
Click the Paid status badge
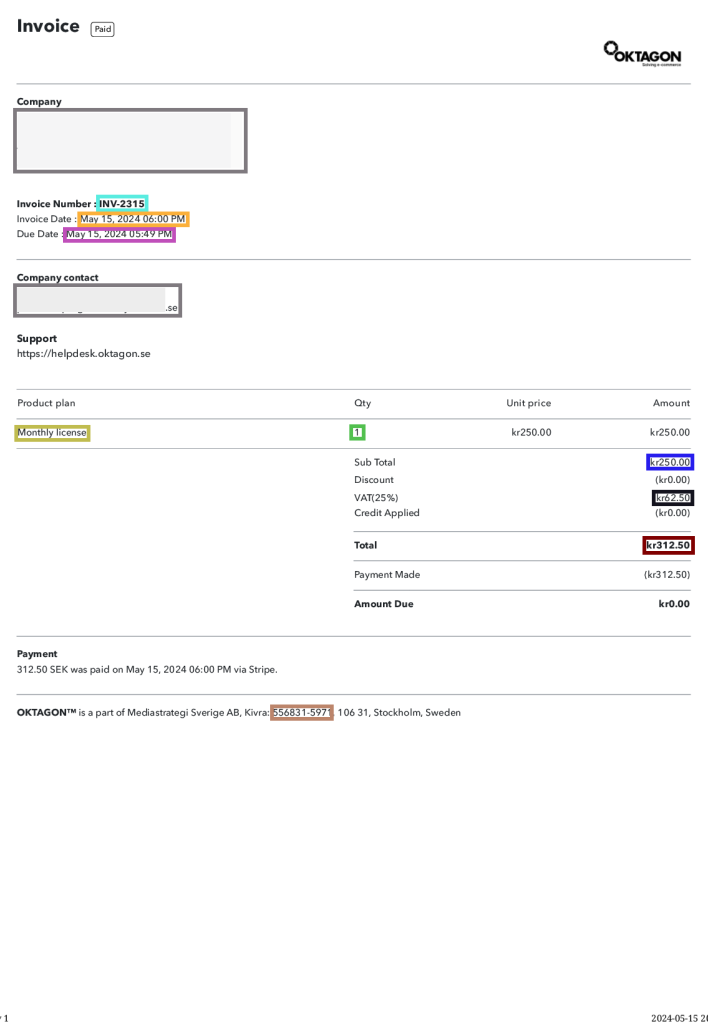[102, 29]
